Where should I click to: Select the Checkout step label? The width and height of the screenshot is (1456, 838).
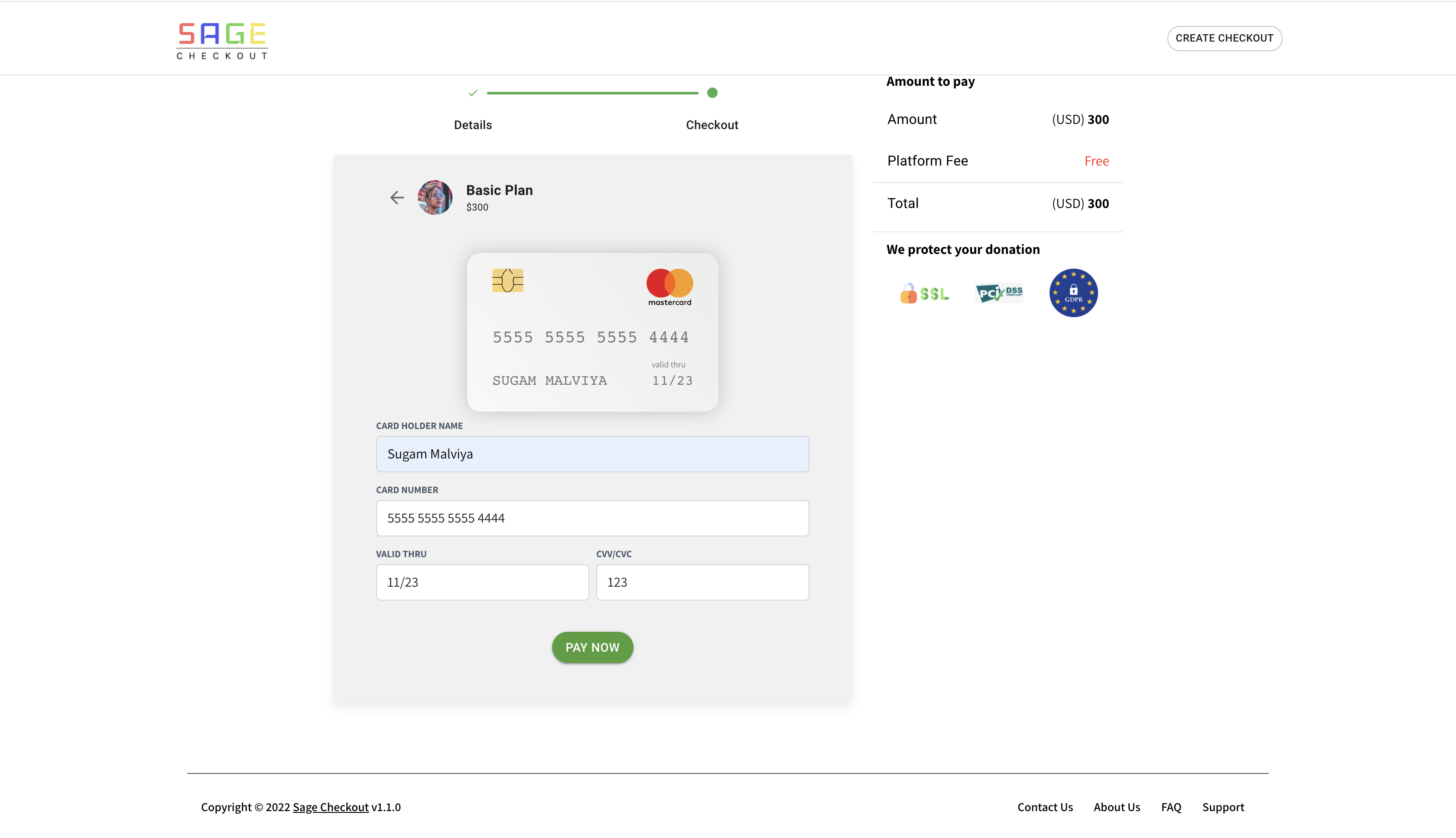[x=712, y=125]
